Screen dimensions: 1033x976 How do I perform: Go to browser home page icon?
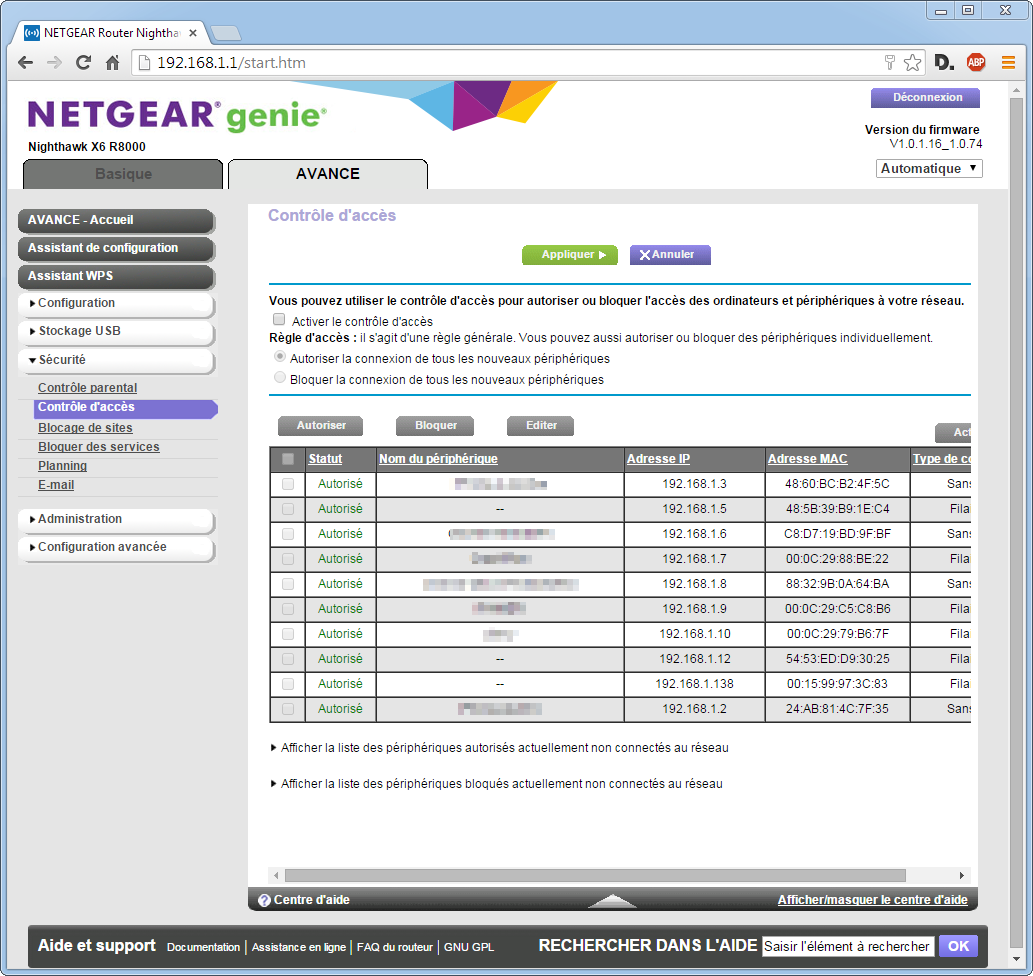(x=113, y=63)
